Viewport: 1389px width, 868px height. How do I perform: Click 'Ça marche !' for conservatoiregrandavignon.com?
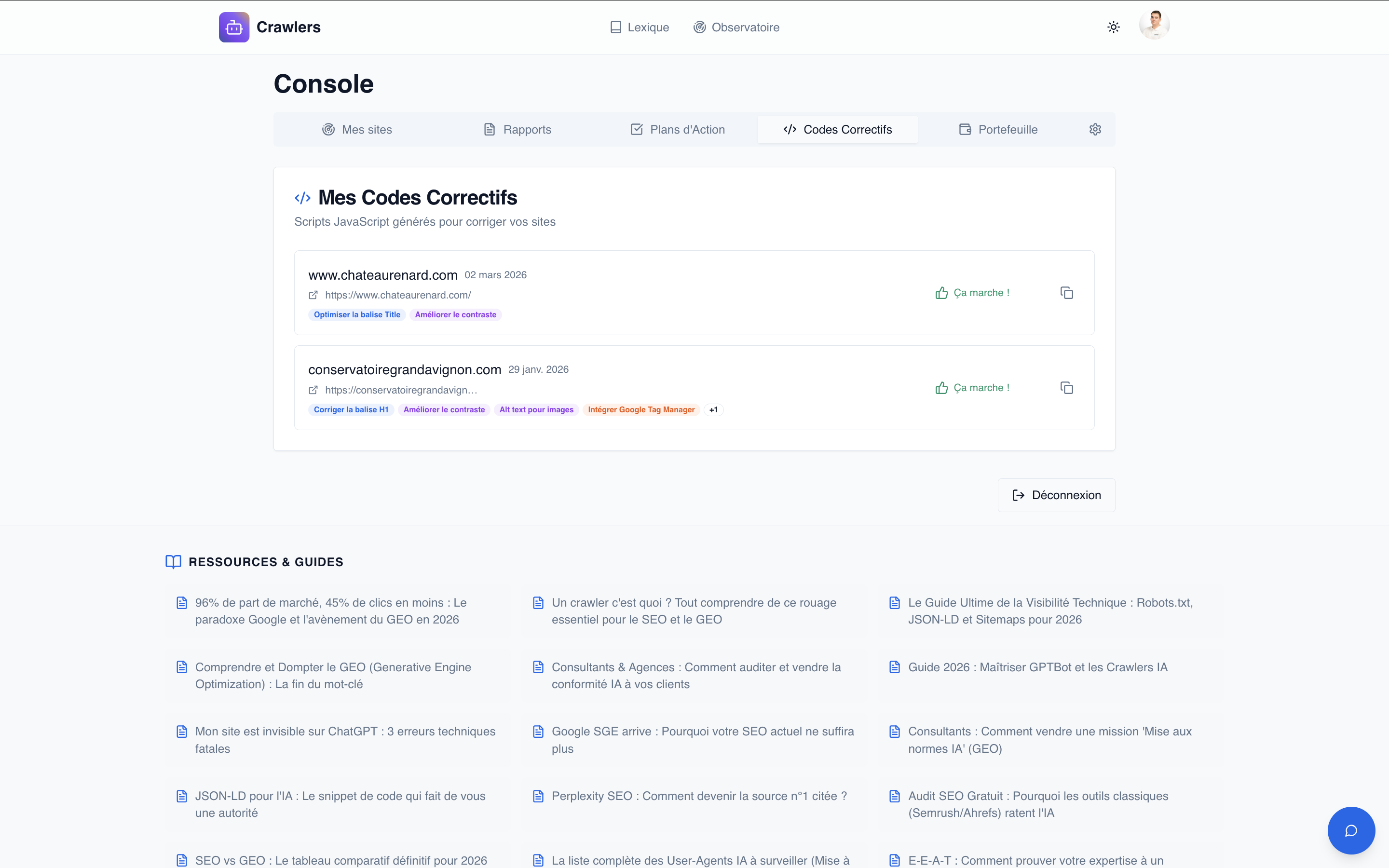pyautogui.click(x=972, y=388)
